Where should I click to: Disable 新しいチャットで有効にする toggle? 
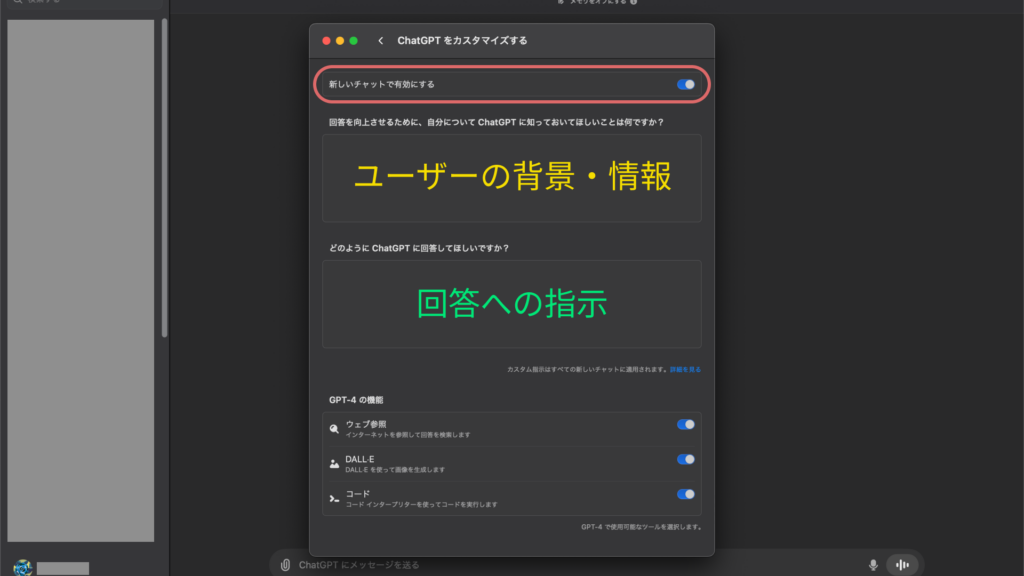[x=685, y=85]
